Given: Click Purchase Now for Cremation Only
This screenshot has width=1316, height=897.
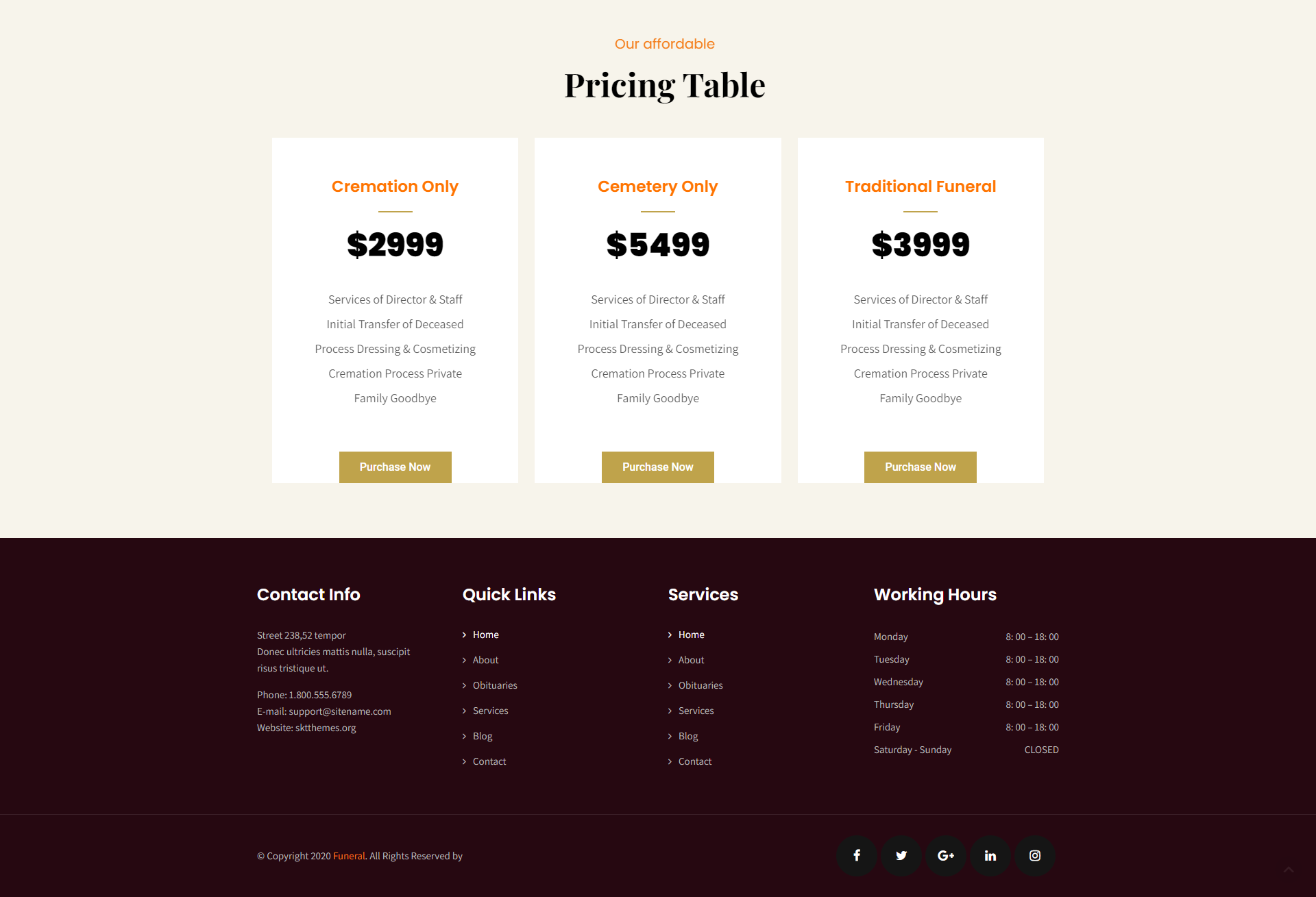Looking at the screenshot, I should (394, 466).
